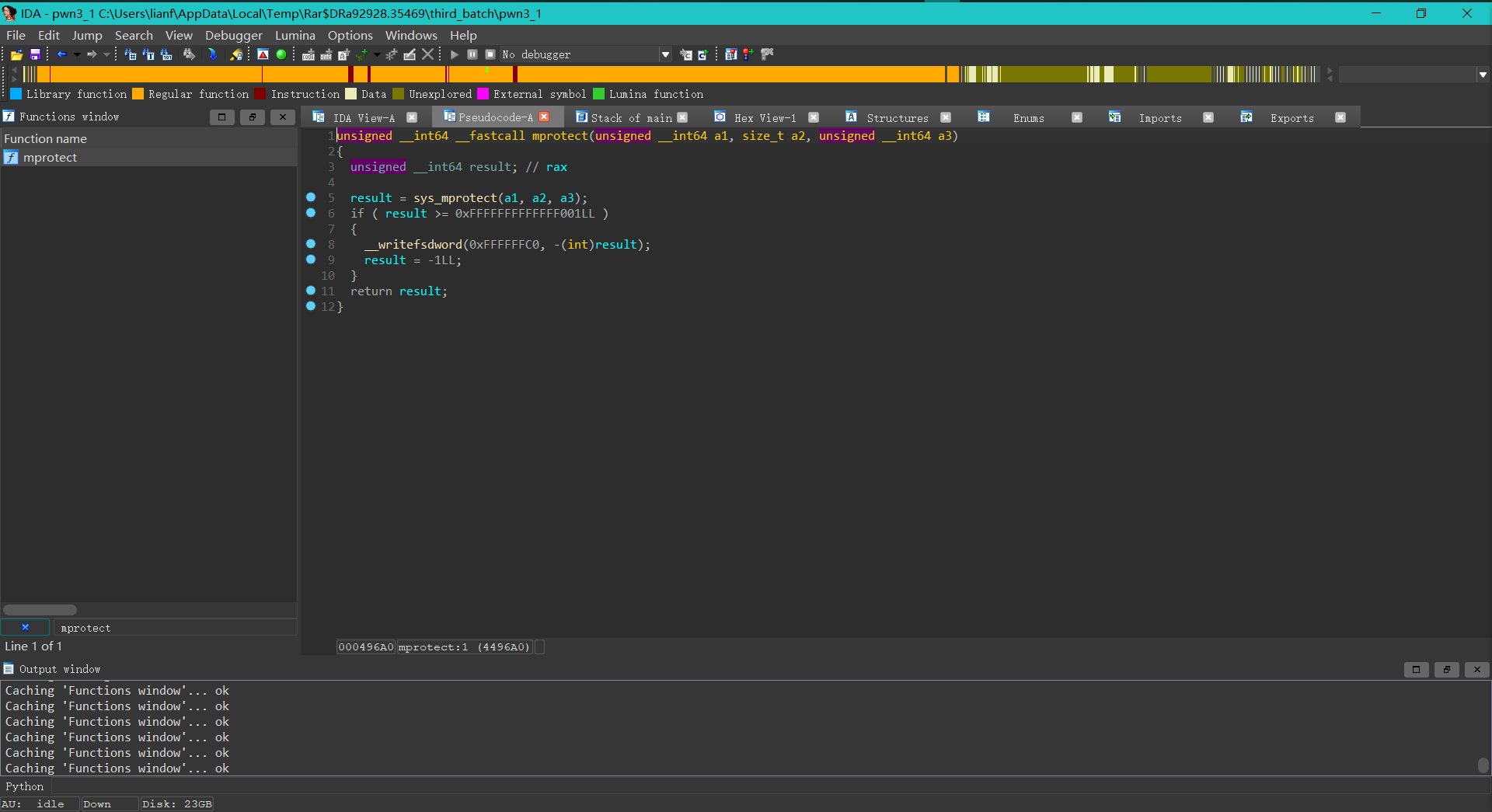The image size is (1492, 812).
Task: Toggle breakpoint on line 6 if statement
Action: coord(311,213)
